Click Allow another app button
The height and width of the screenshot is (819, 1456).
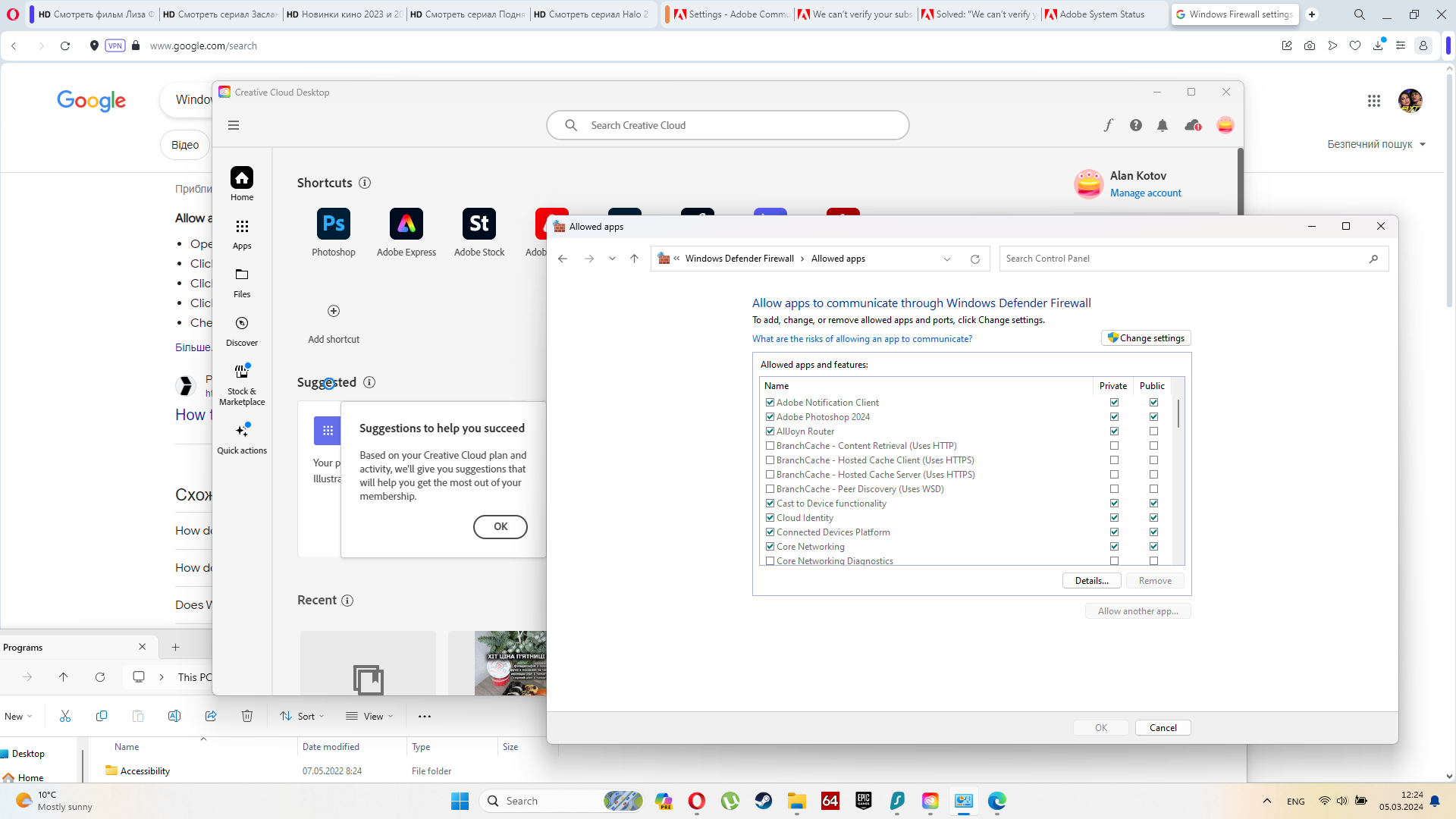click(x=1138, y=611)
